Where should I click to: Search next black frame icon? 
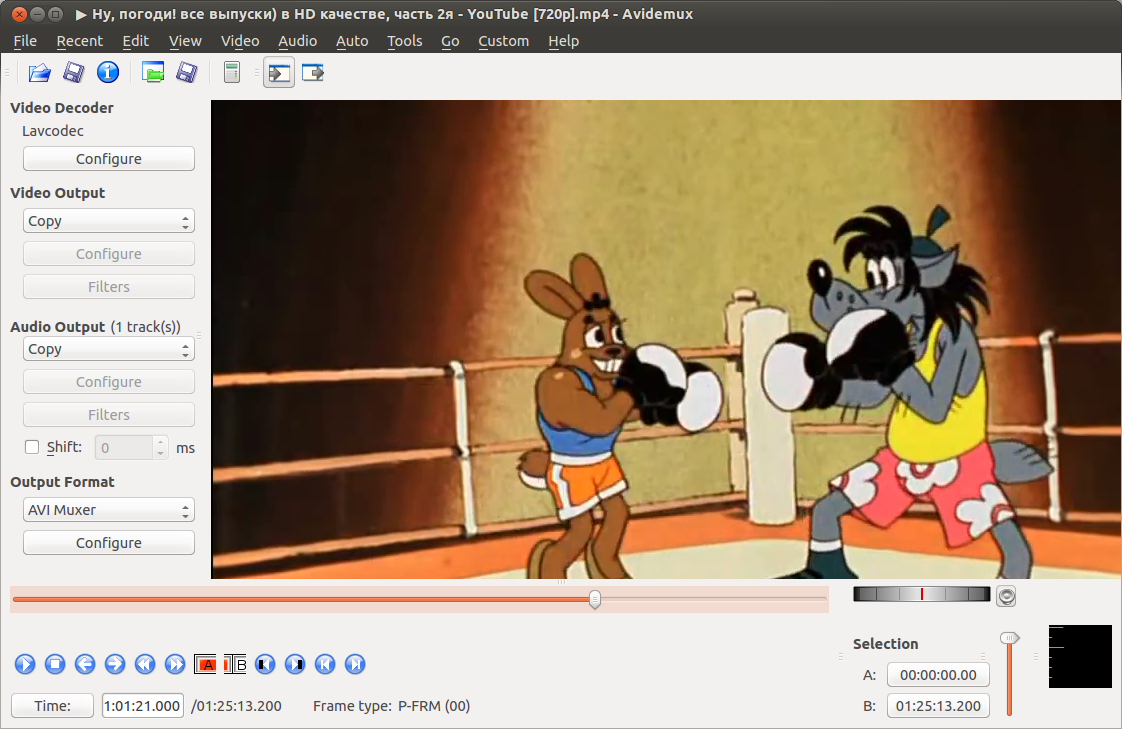[296, 665]
